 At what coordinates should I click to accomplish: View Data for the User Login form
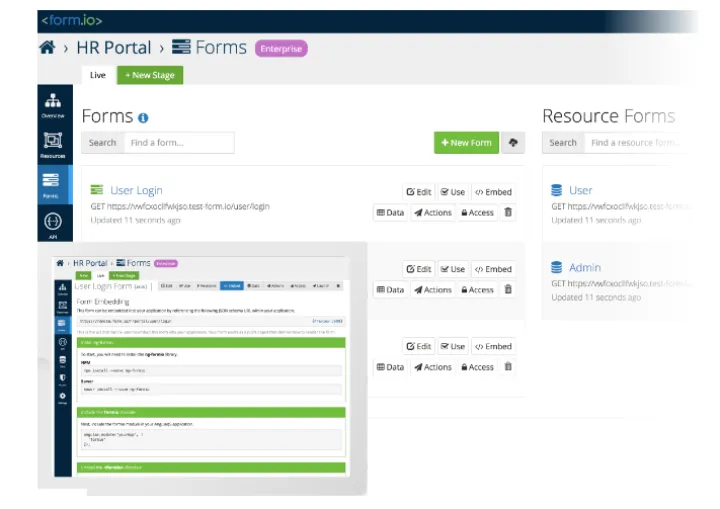pyautogui.click(x=390, y=213)
